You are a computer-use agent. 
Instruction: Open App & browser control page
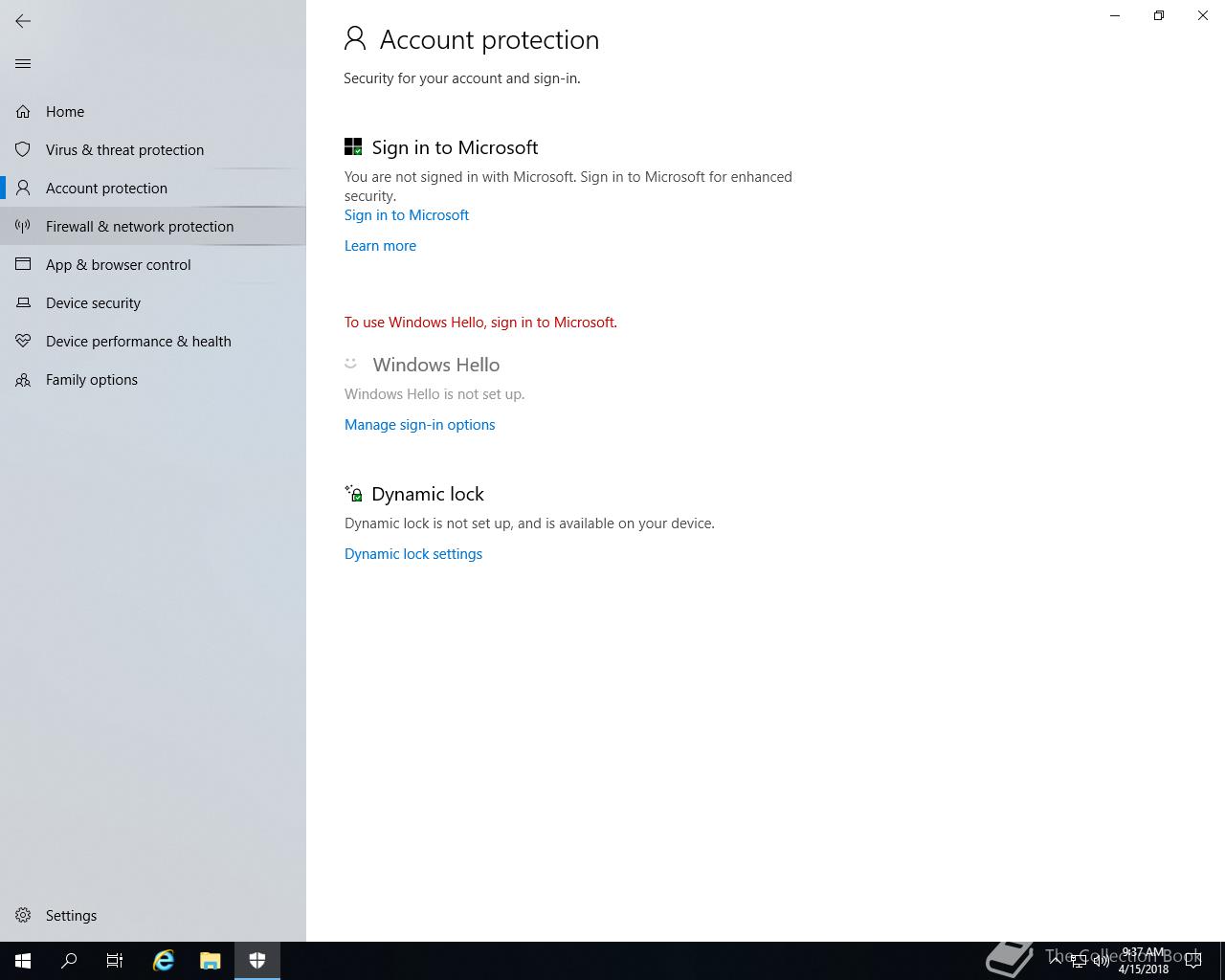(x=153, y=265)
